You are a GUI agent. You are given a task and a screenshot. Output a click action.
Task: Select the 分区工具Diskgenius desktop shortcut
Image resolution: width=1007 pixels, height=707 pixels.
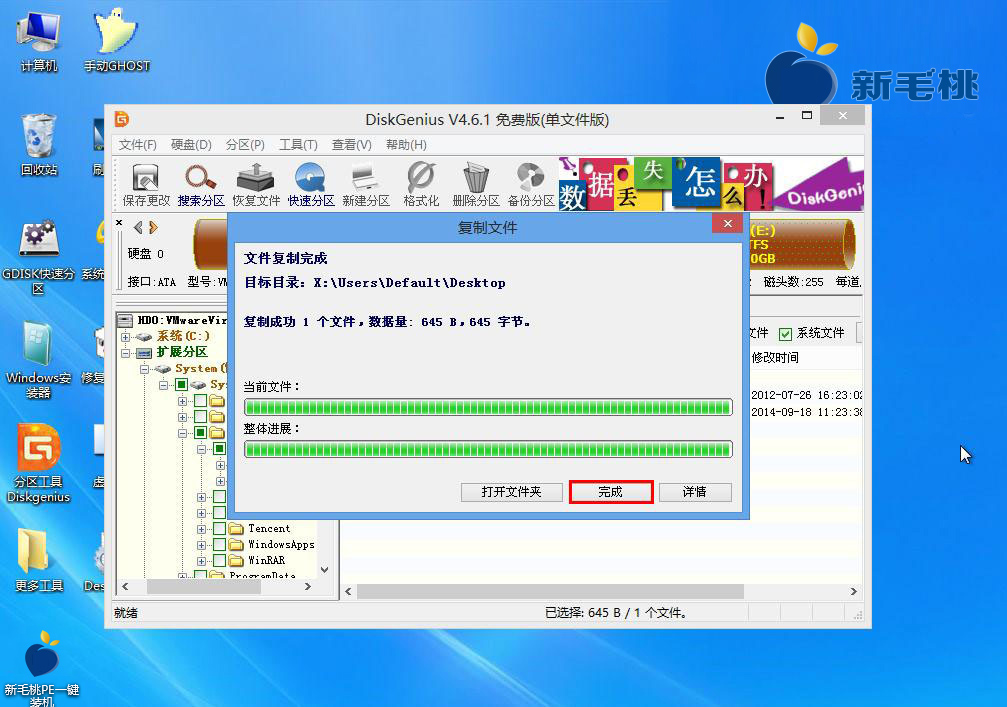coord(39,464)
